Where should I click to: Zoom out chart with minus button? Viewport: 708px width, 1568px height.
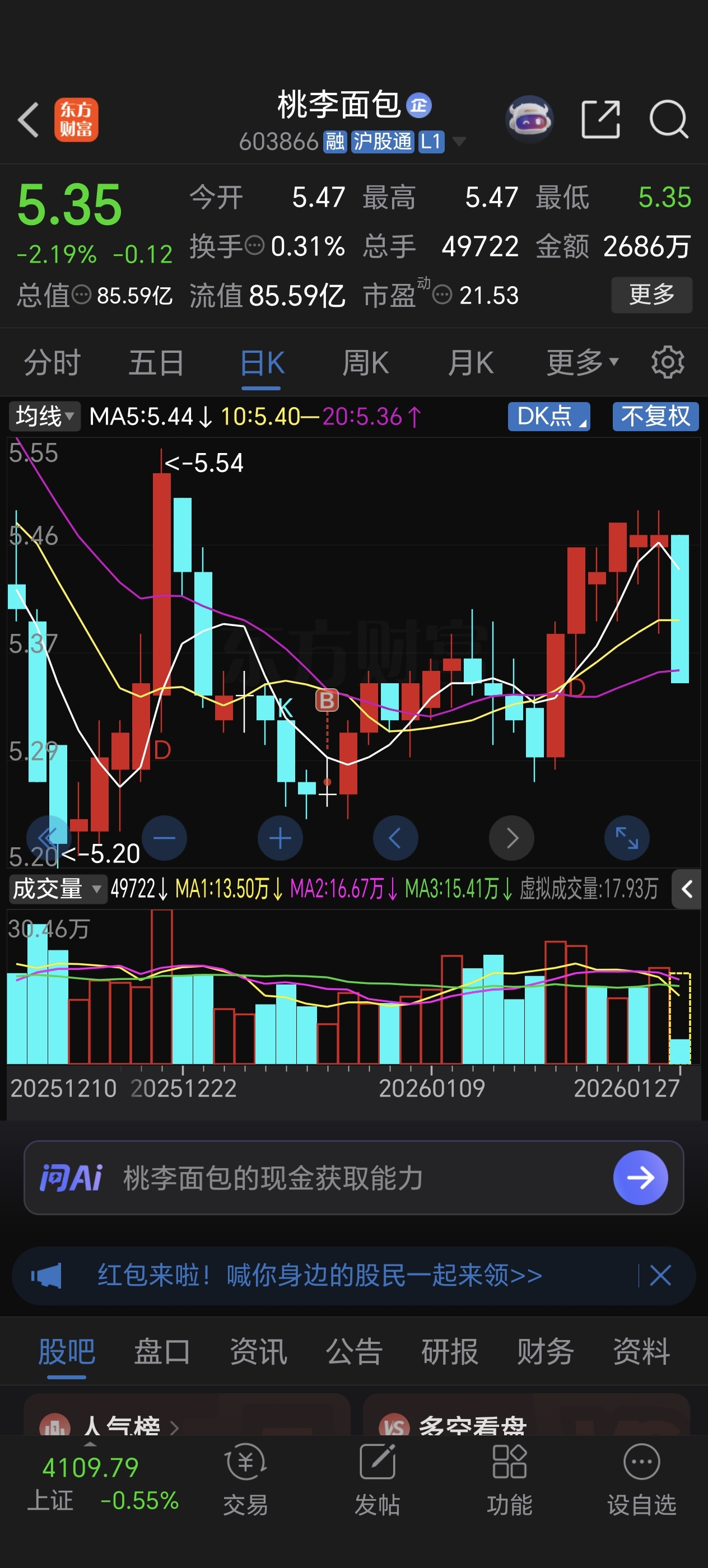click(x=164, y=838)
